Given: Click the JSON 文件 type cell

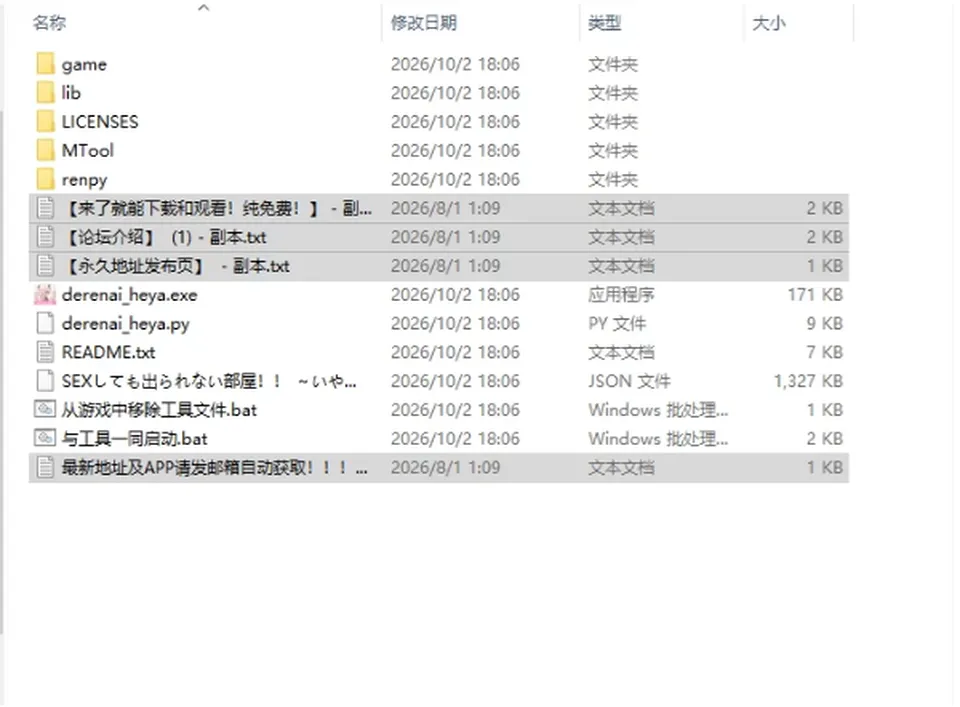Looking at the screenshot, I should (629, 381).
